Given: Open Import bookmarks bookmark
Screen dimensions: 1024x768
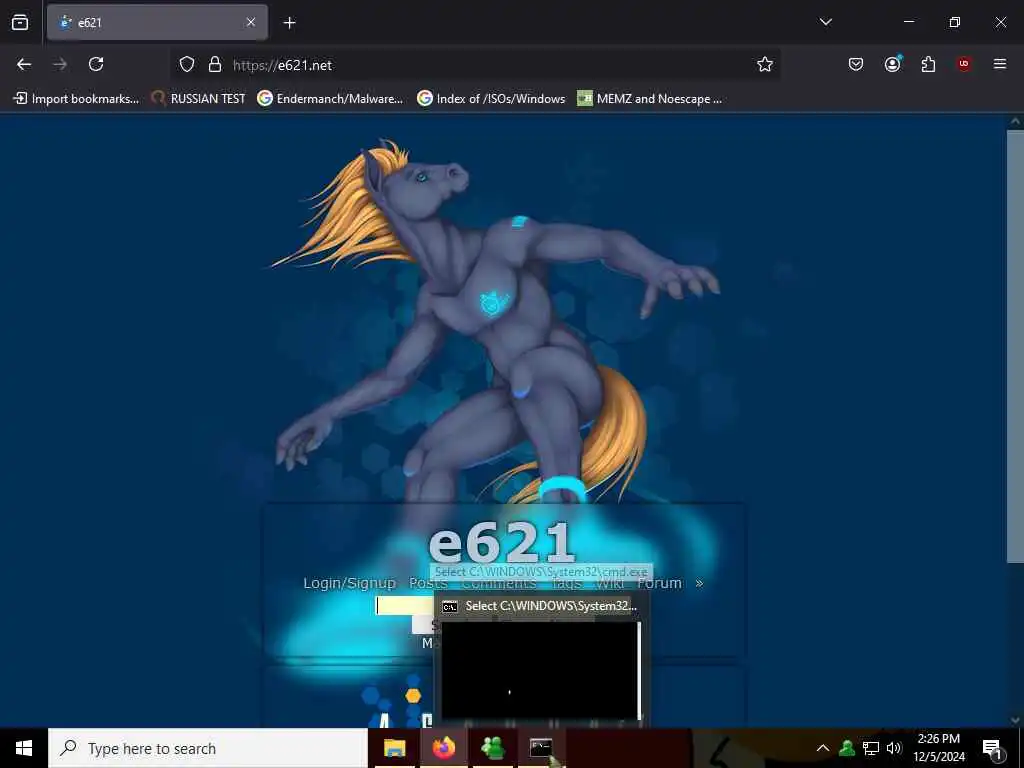Looking at the screenshot, I should coord(76,99).
